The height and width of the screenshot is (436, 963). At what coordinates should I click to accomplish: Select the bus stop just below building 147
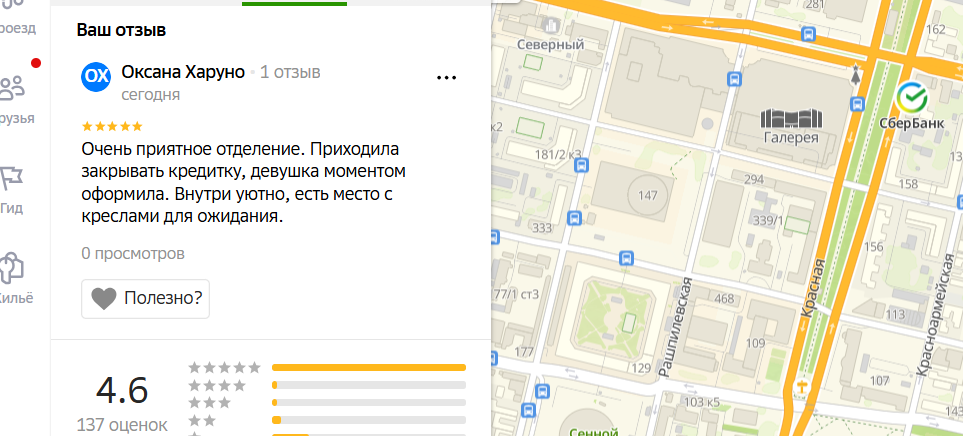pyautogui.click(x=626, y=258)
